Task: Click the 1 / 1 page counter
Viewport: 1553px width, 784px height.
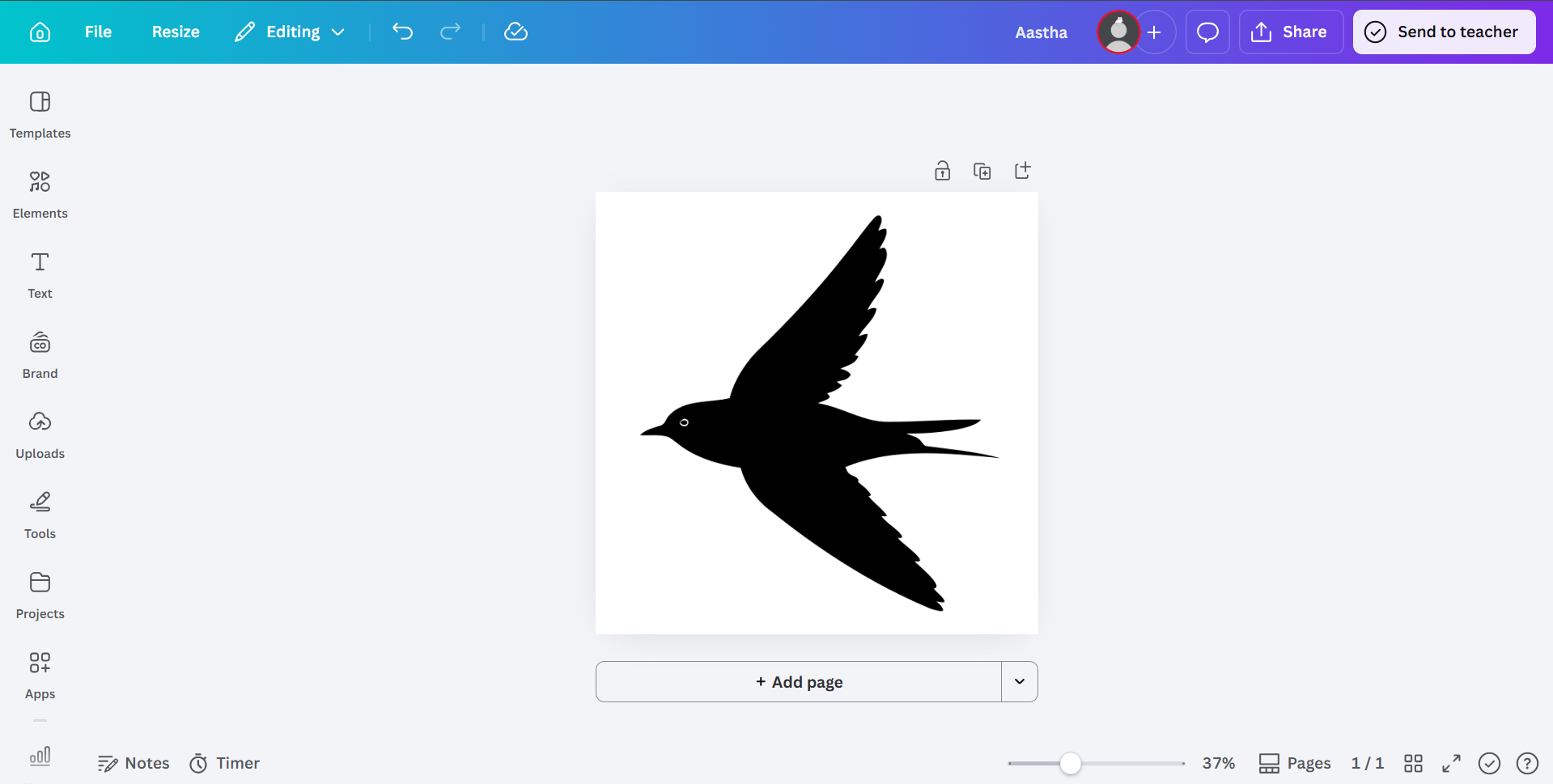Action: click(1367, 763)
